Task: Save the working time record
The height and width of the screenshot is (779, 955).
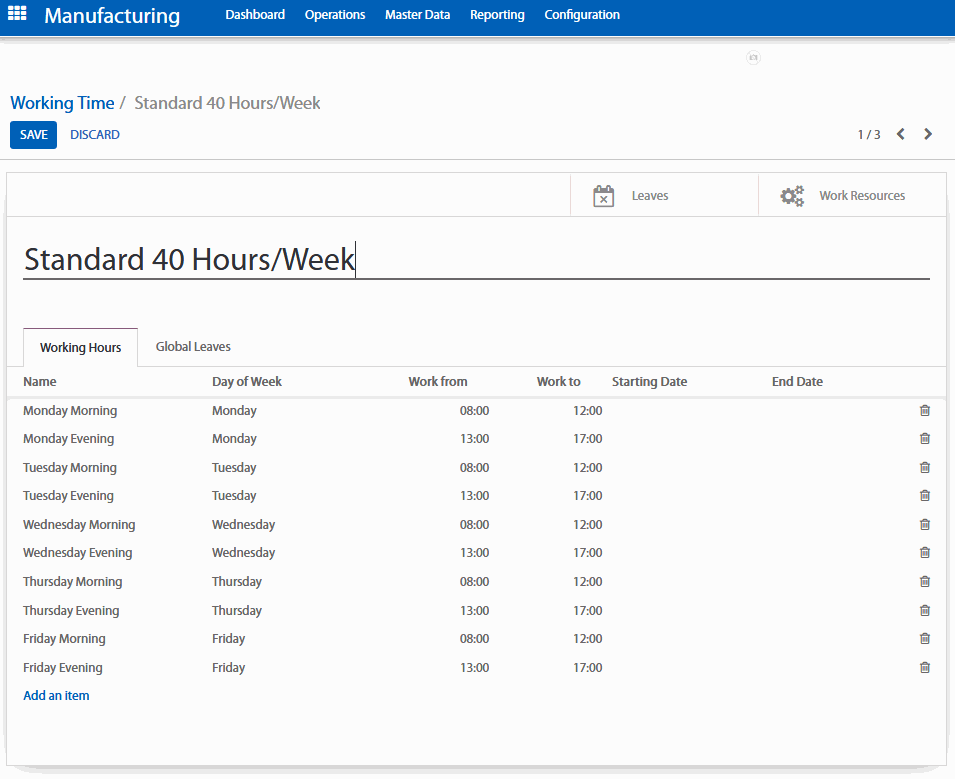Action: (x=33, y=135)
